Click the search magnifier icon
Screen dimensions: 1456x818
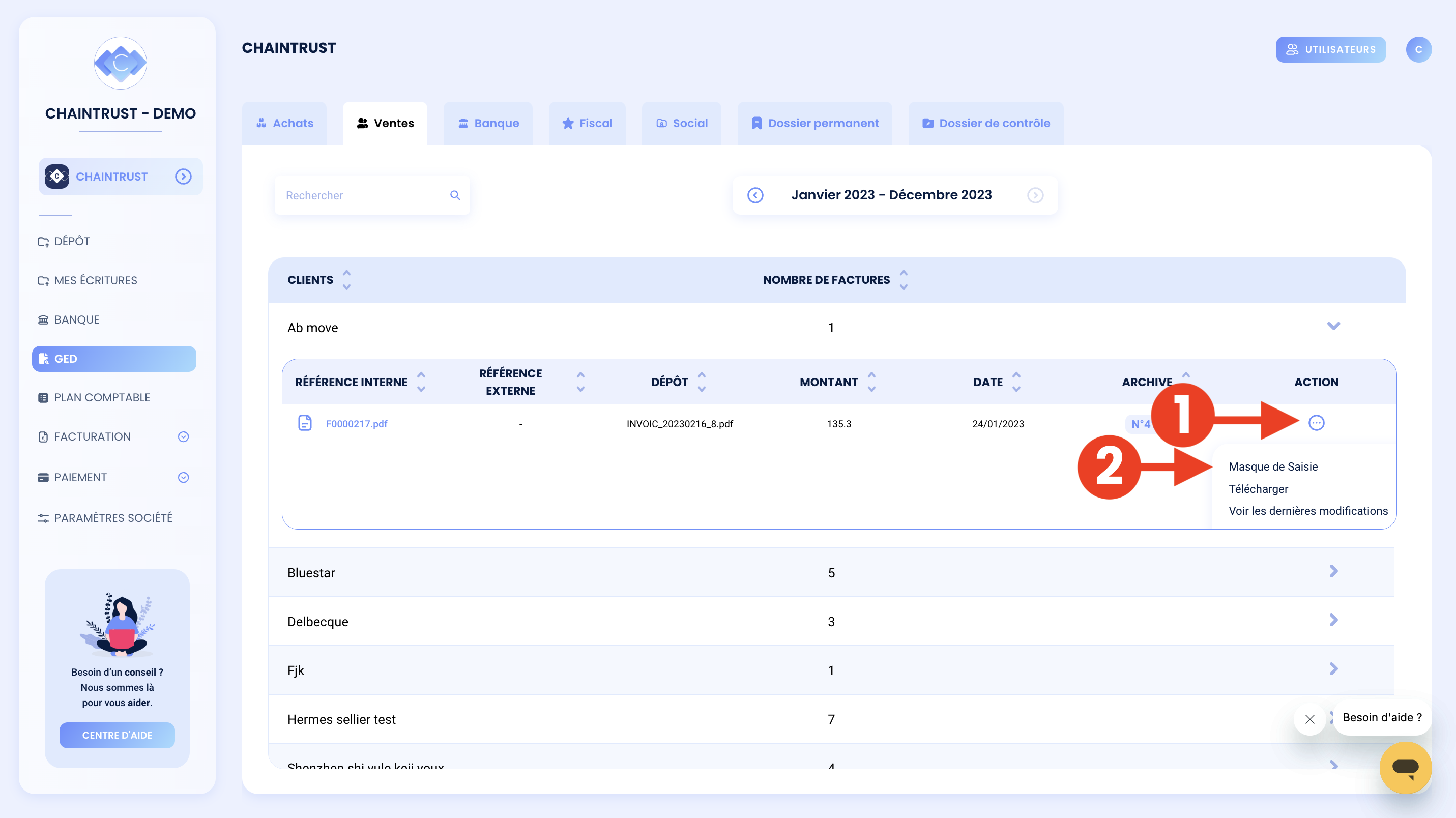455,195
